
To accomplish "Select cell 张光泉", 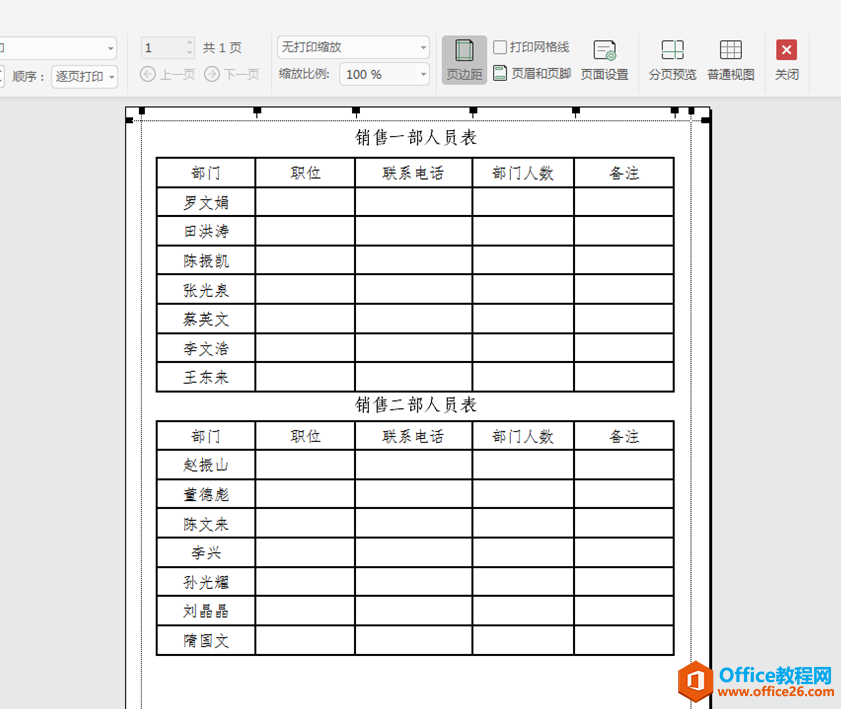I will (x=206, y=290).
